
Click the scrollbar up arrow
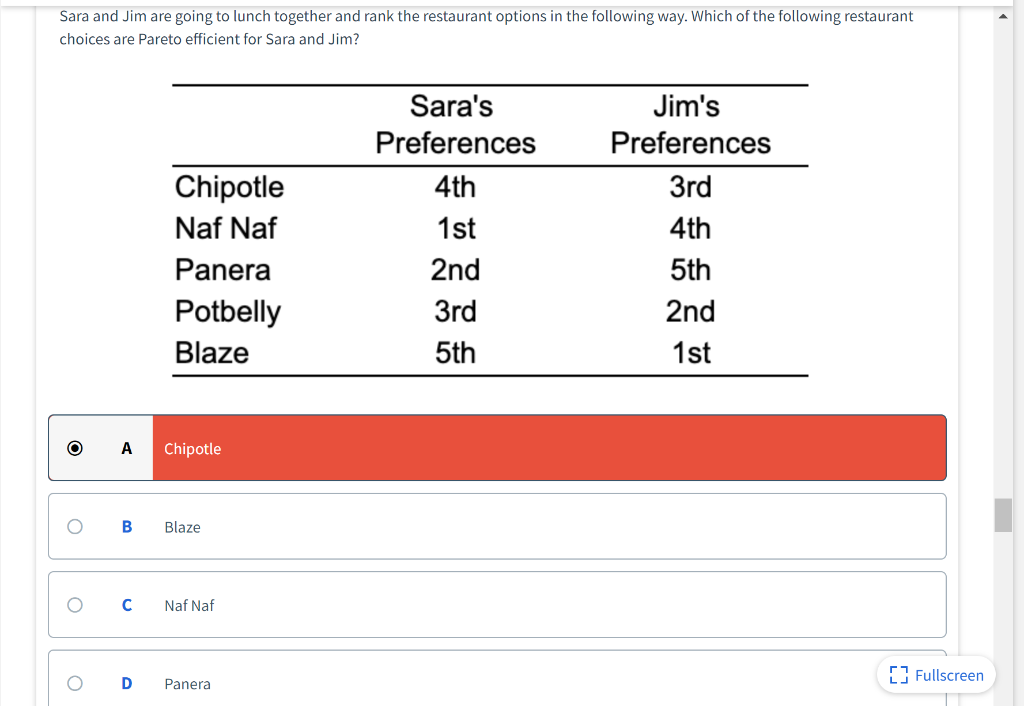(x=1003, y=18)
